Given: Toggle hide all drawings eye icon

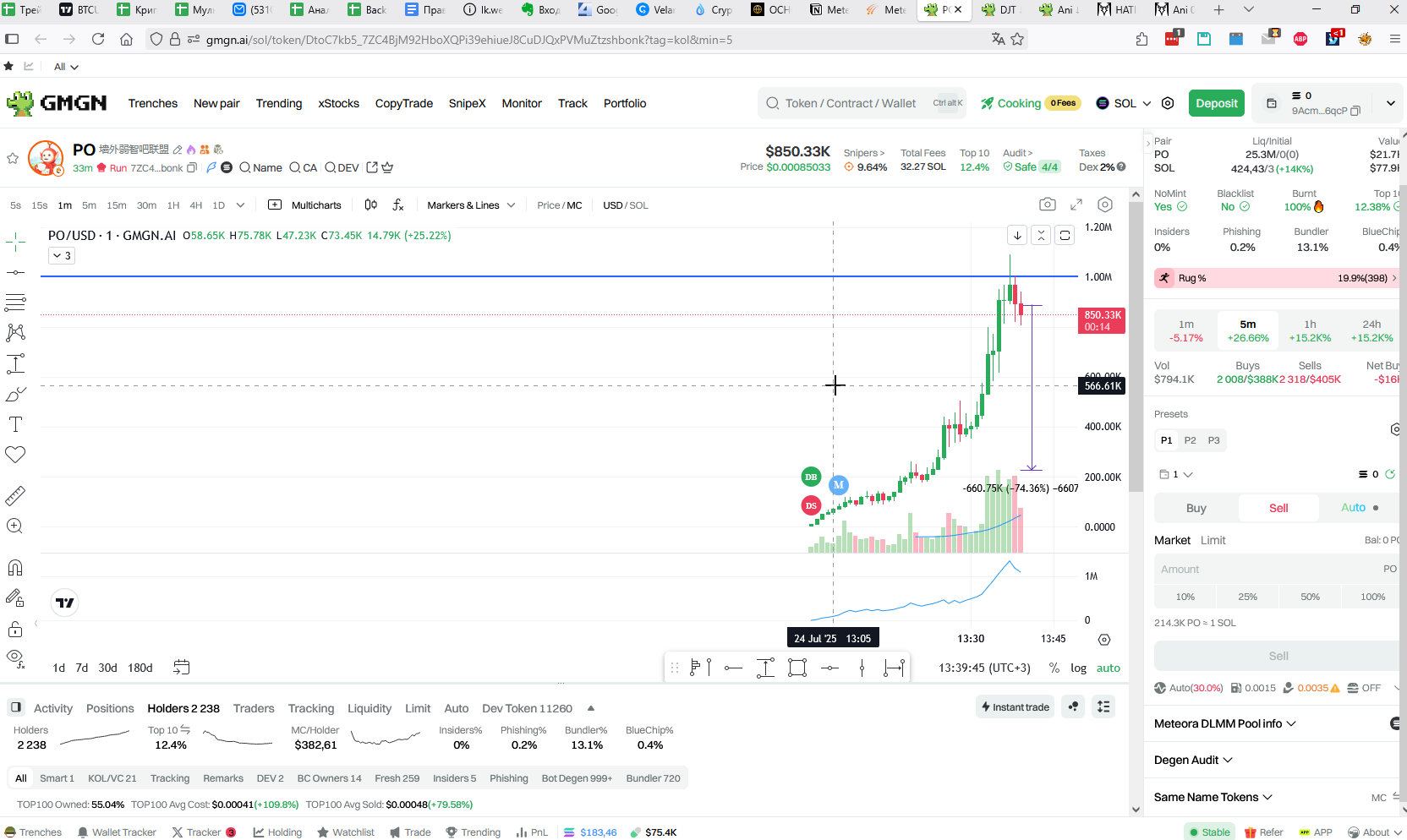Looking at the screenshot, I should click(x=15, y=657).
